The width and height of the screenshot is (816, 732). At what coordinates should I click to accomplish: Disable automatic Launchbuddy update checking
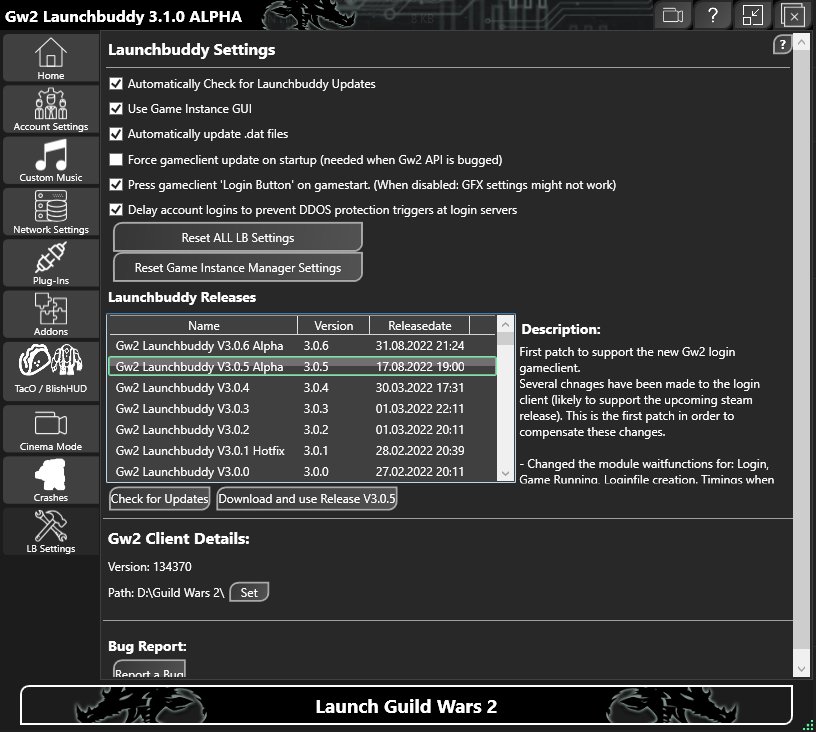point(116,84)
